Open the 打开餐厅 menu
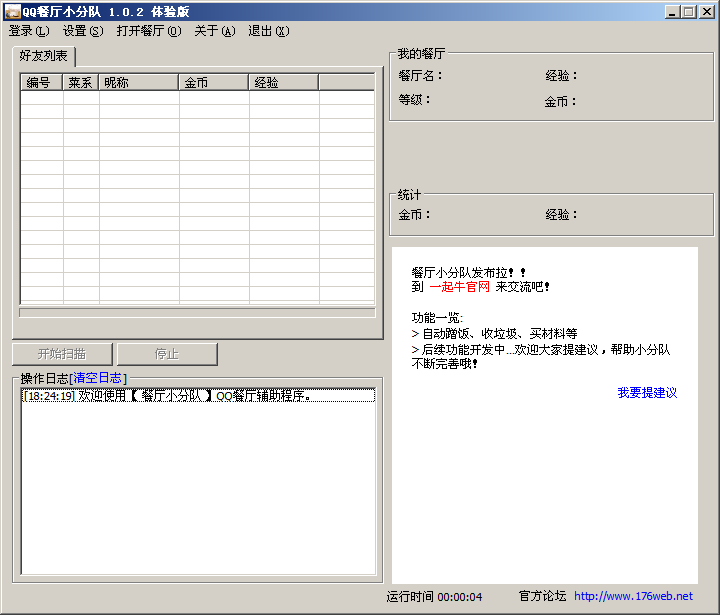Viewport: 720px width, 615px height. (148, 31)
